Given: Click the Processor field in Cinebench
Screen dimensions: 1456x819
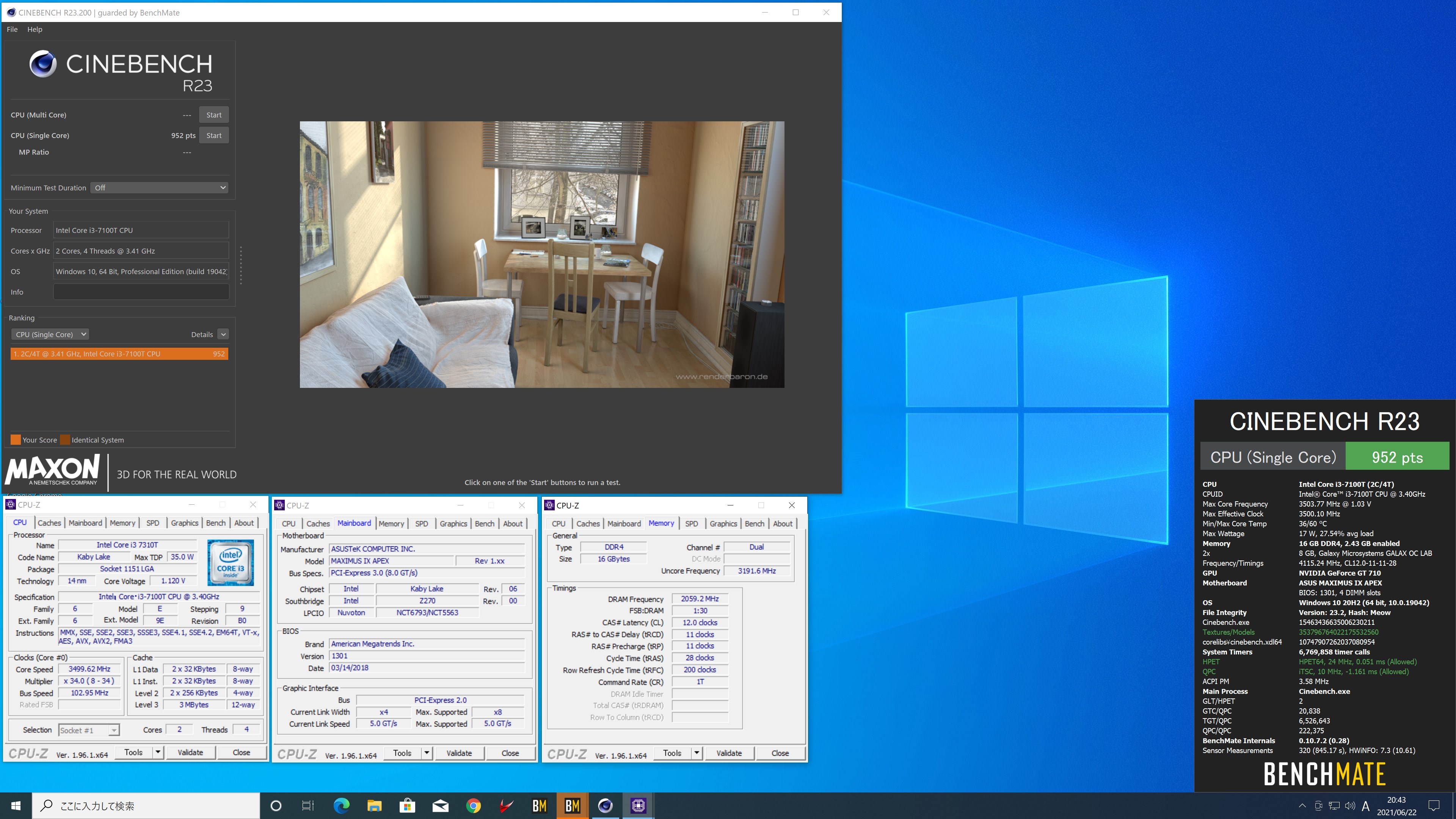Looking at the screenshot, I should (x=141, y=230).
